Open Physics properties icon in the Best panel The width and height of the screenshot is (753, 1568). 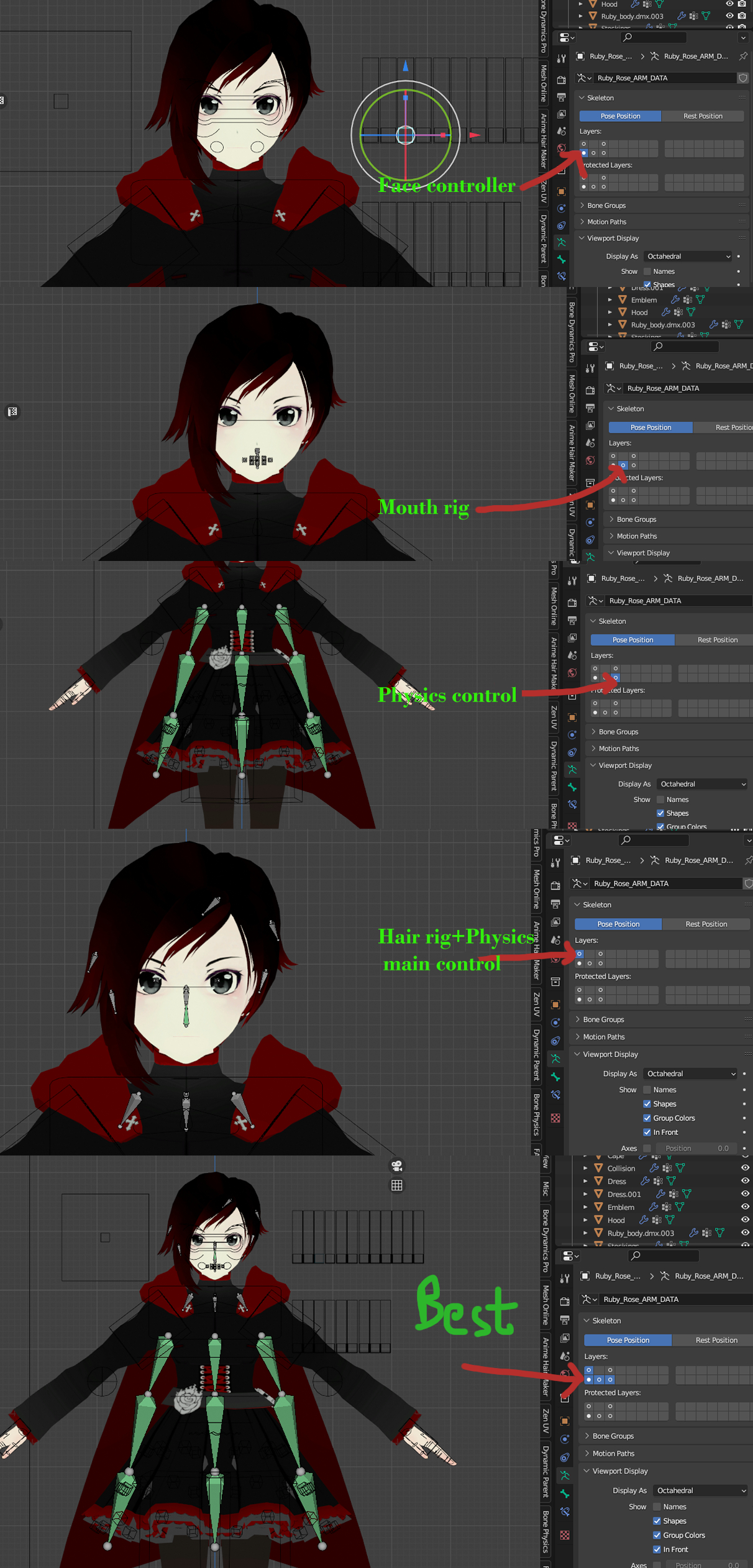coord(565,1439)
